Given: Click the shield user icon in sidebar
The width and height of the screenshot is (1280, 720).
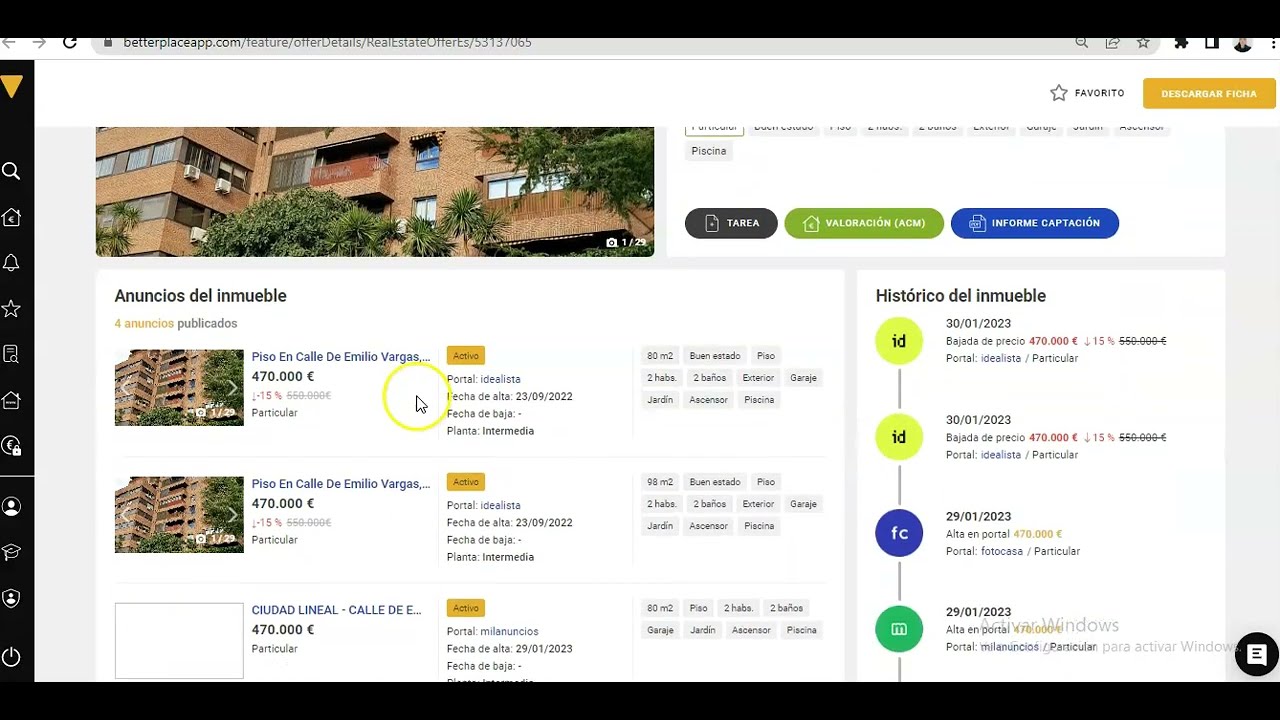Looking at the screenshot, I should click(x=11, y=598).
